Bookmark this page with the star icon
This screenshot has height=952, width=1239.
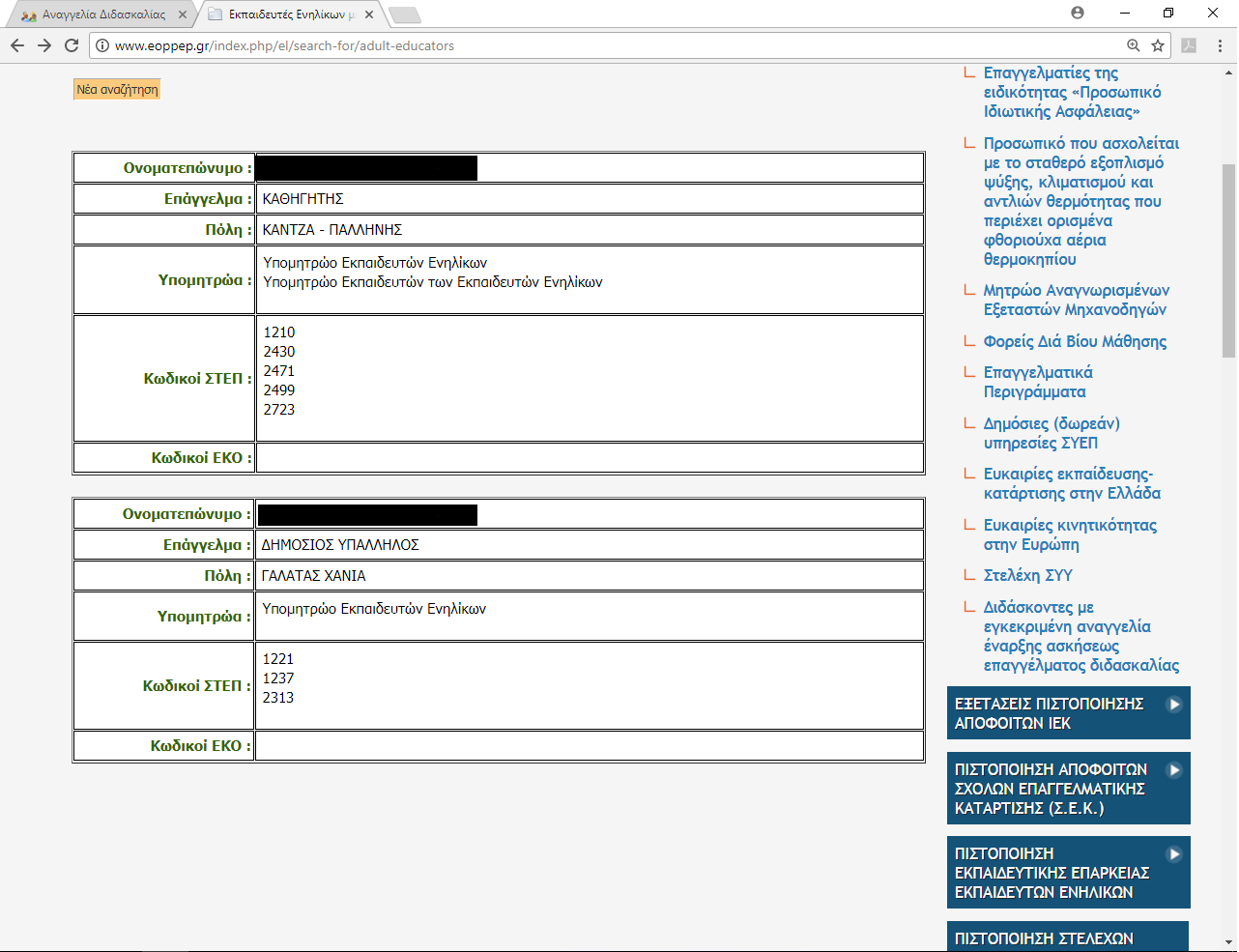pos(1158,45)
